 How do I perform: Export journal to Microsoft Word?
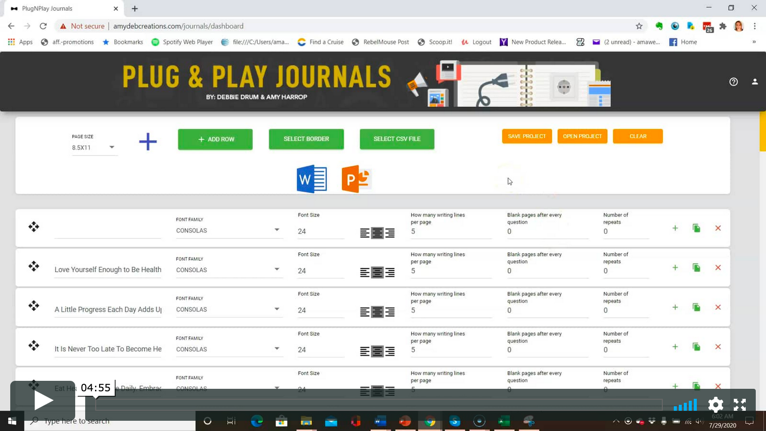pyautogui.click(x=312, y=179)
